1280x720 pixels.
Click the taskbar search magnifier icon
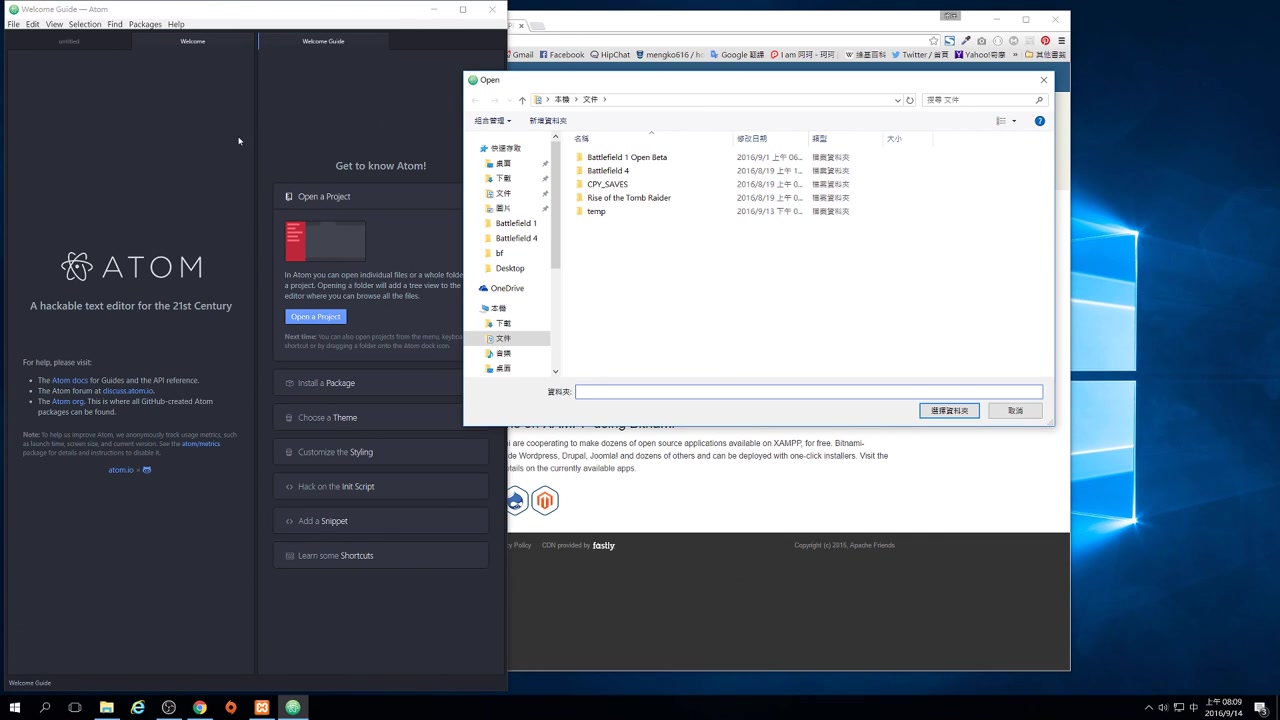(45, 708)
